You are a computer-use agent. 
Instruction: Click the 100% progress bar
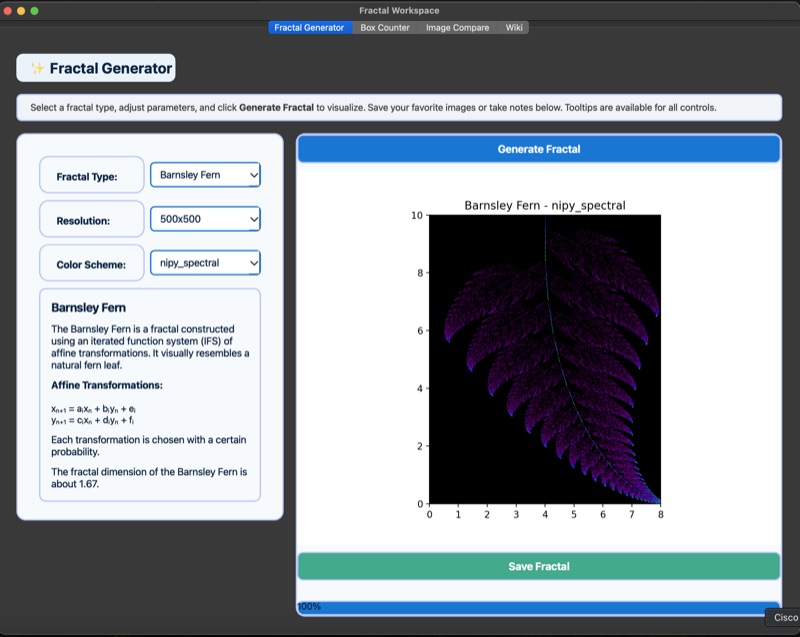click(x=539, y=607)
